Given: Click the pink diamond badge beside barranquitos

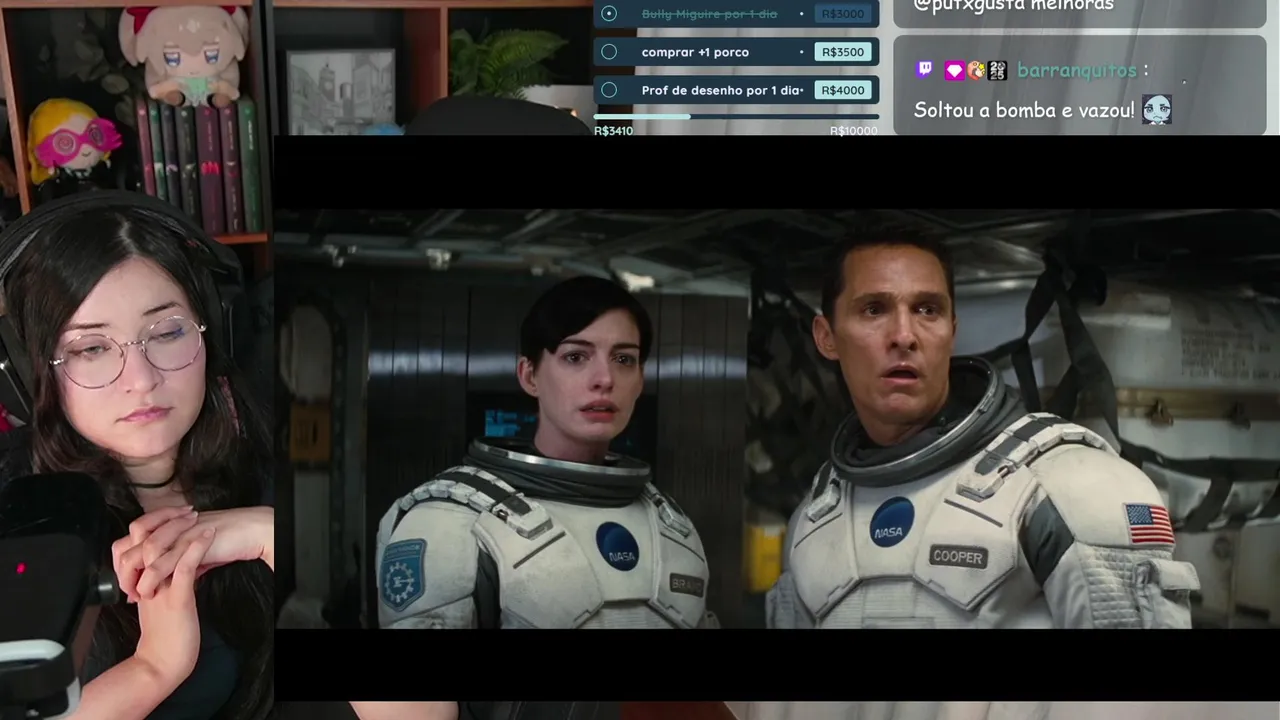Looking at the screenshot, I should pyautogui.click(x=954, y=70).
